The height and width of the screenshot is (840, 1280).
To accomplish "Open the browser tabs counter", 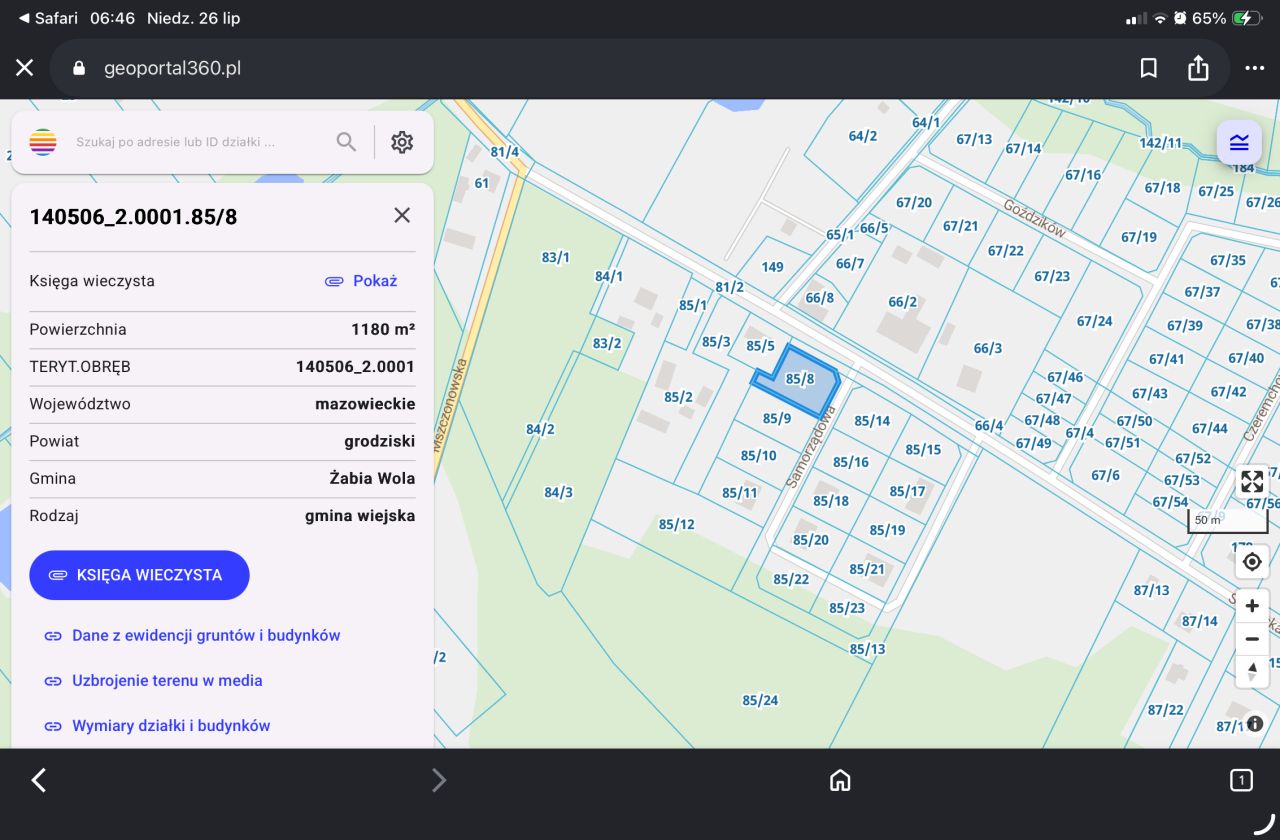I will [x=1241, y=780].
